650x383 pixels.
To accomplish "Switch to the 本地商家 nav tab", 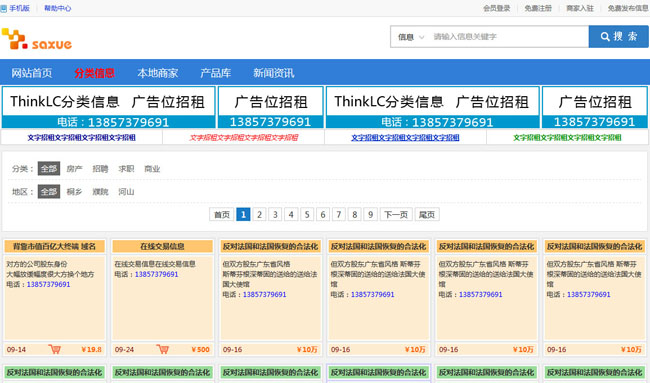I will click(158, 73).
